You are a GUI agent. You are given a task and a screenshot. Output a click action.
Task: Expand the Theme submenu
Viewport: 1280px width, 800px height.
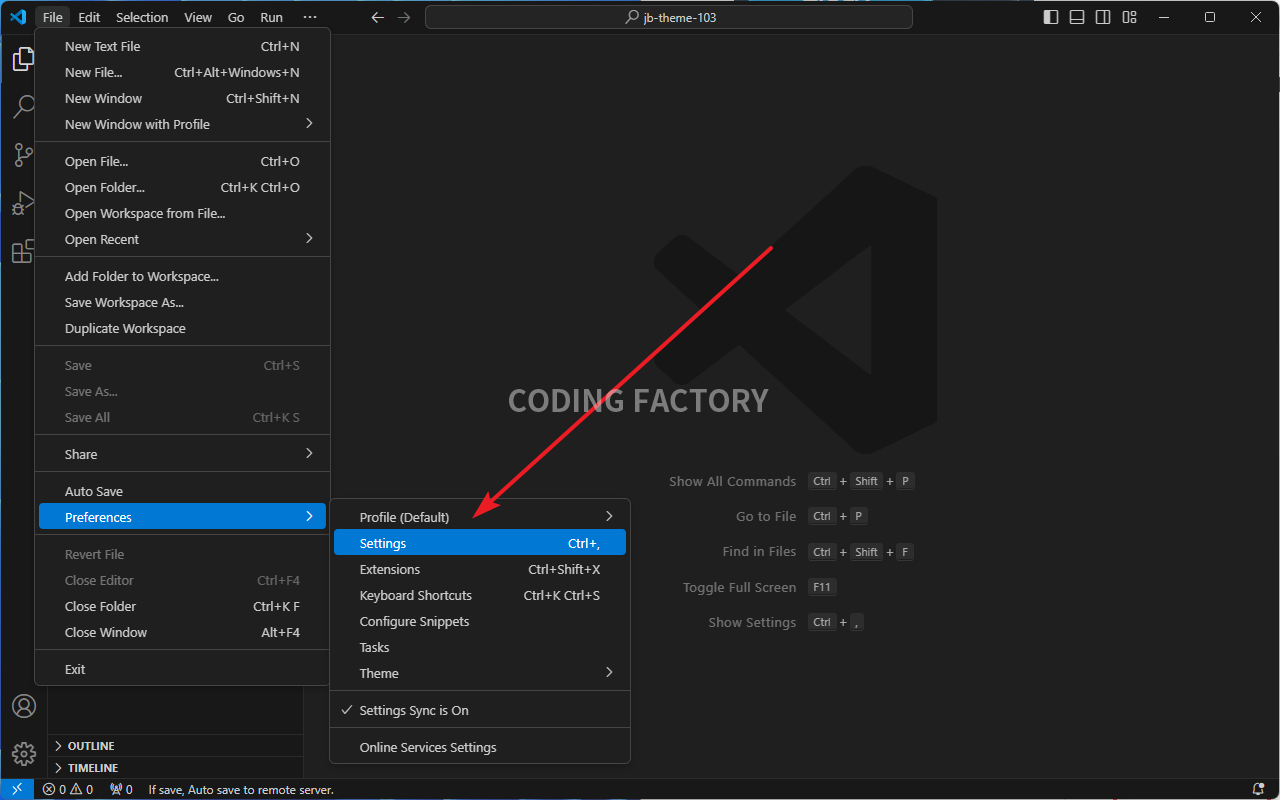[x=480, y=673]
